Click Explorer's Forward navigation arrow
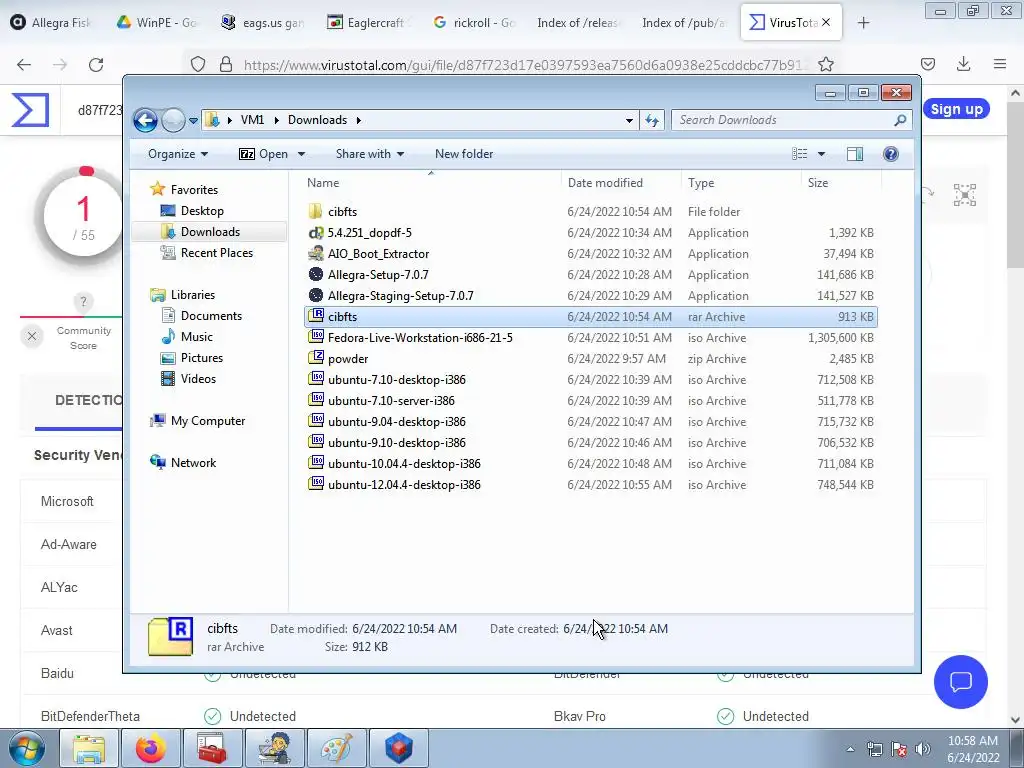 click(x=173, y=120)
